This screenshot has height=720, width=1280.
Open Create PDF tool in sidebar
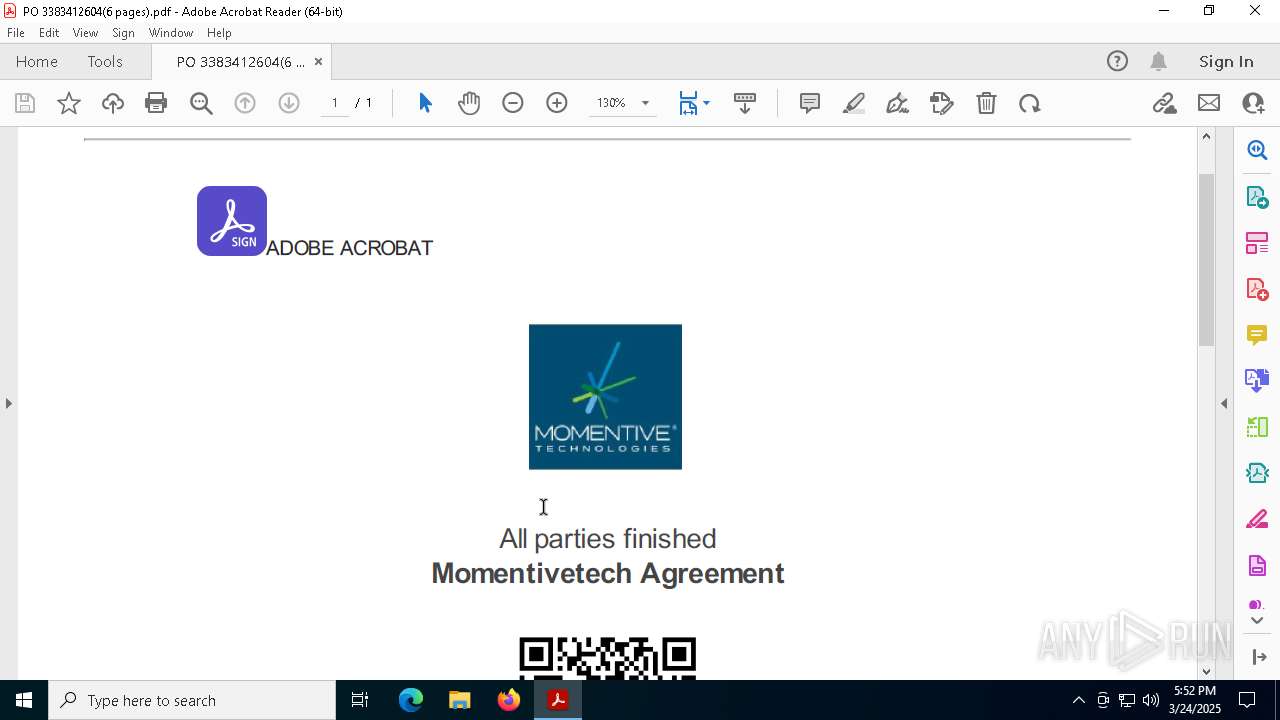tap(1257, 289)
